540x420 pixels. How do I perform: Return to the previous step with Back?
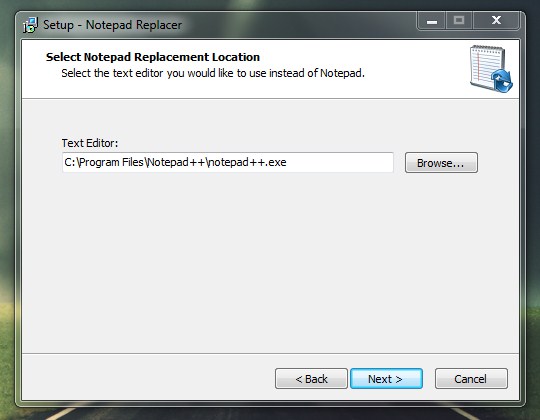[311, 378]
